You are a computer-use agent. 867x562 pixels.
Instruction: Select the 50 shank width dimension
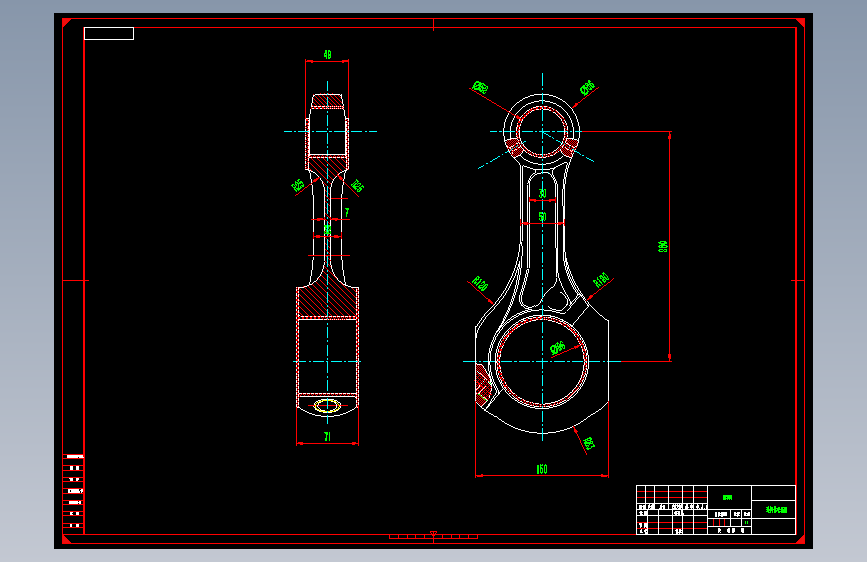click(x=542, y=217)
